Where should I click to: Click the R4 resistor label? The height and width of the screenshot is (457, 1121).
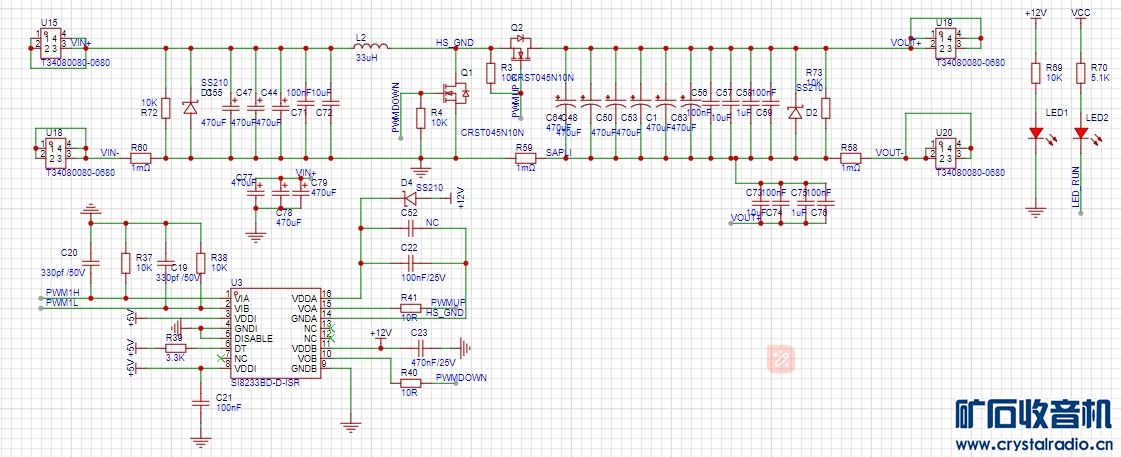pyautogui.click(x=437, y=112)
